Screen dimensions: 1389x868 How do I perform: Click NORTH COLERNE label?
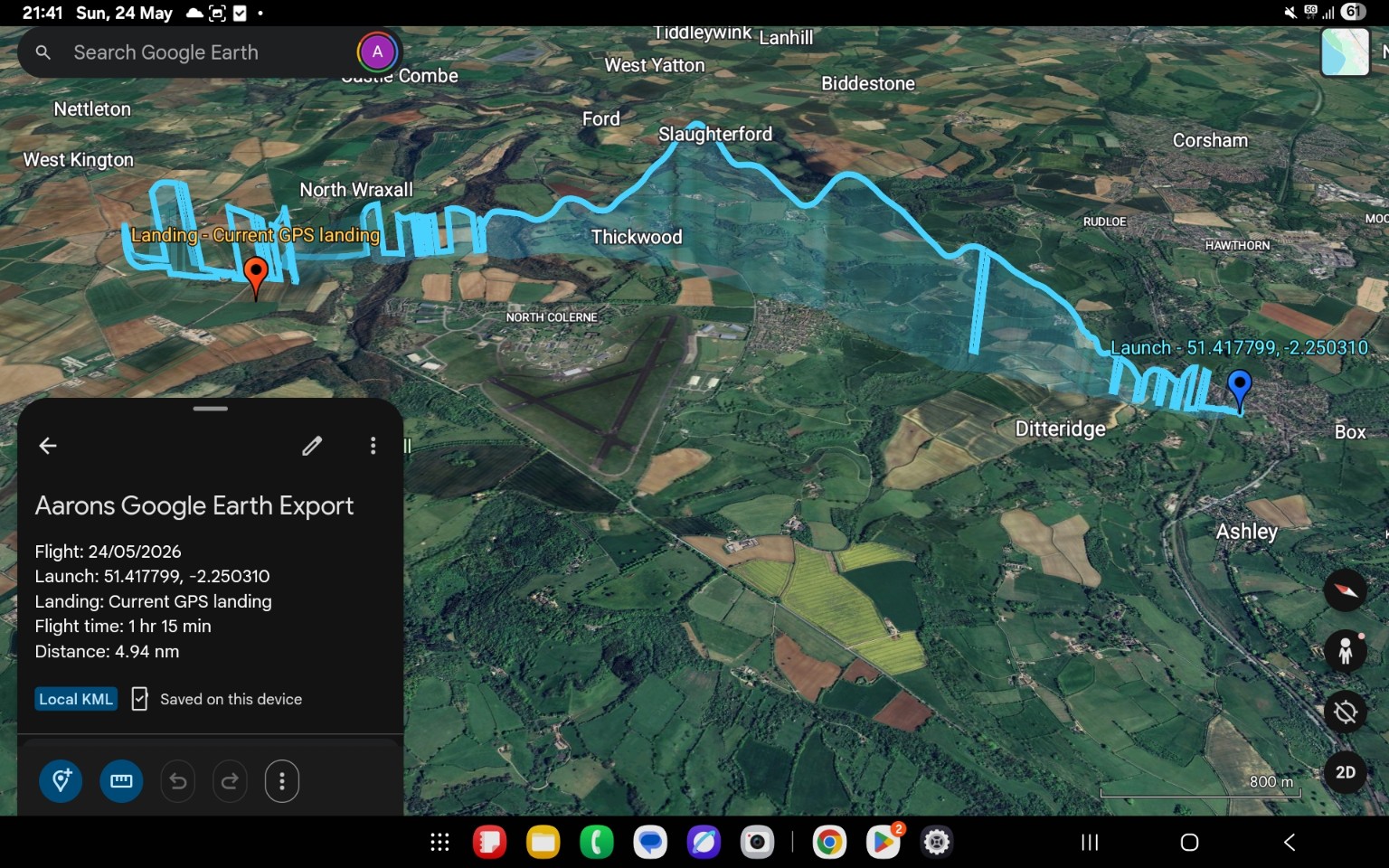[x=552, y=317]
